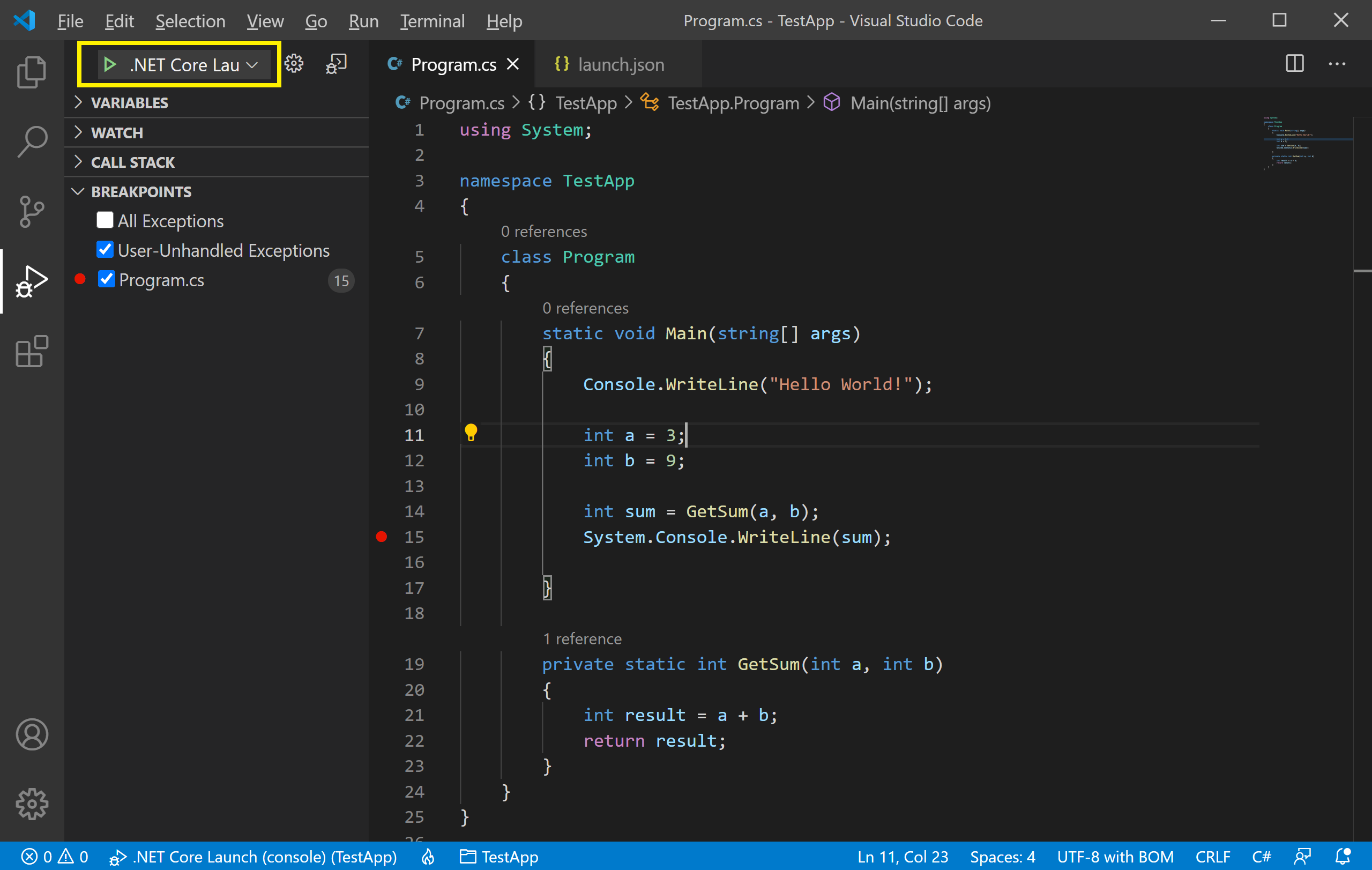The image size is (1372, 870).
Task: Expand the WATCH section
Action: [x=78, y=131]
